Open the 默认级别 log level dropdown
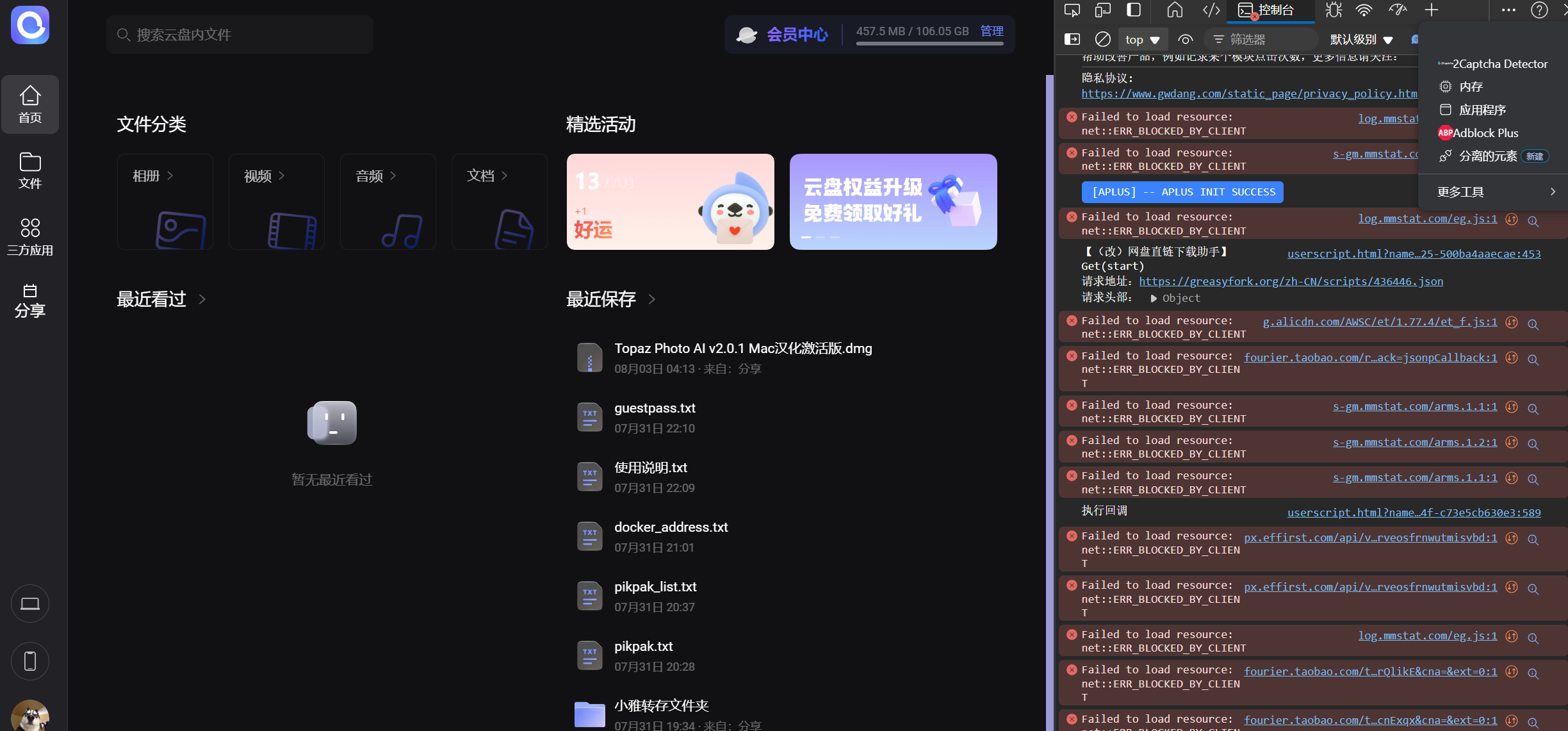Image resolution: width=1568 pixels, height=731 pixels. 1361,40
